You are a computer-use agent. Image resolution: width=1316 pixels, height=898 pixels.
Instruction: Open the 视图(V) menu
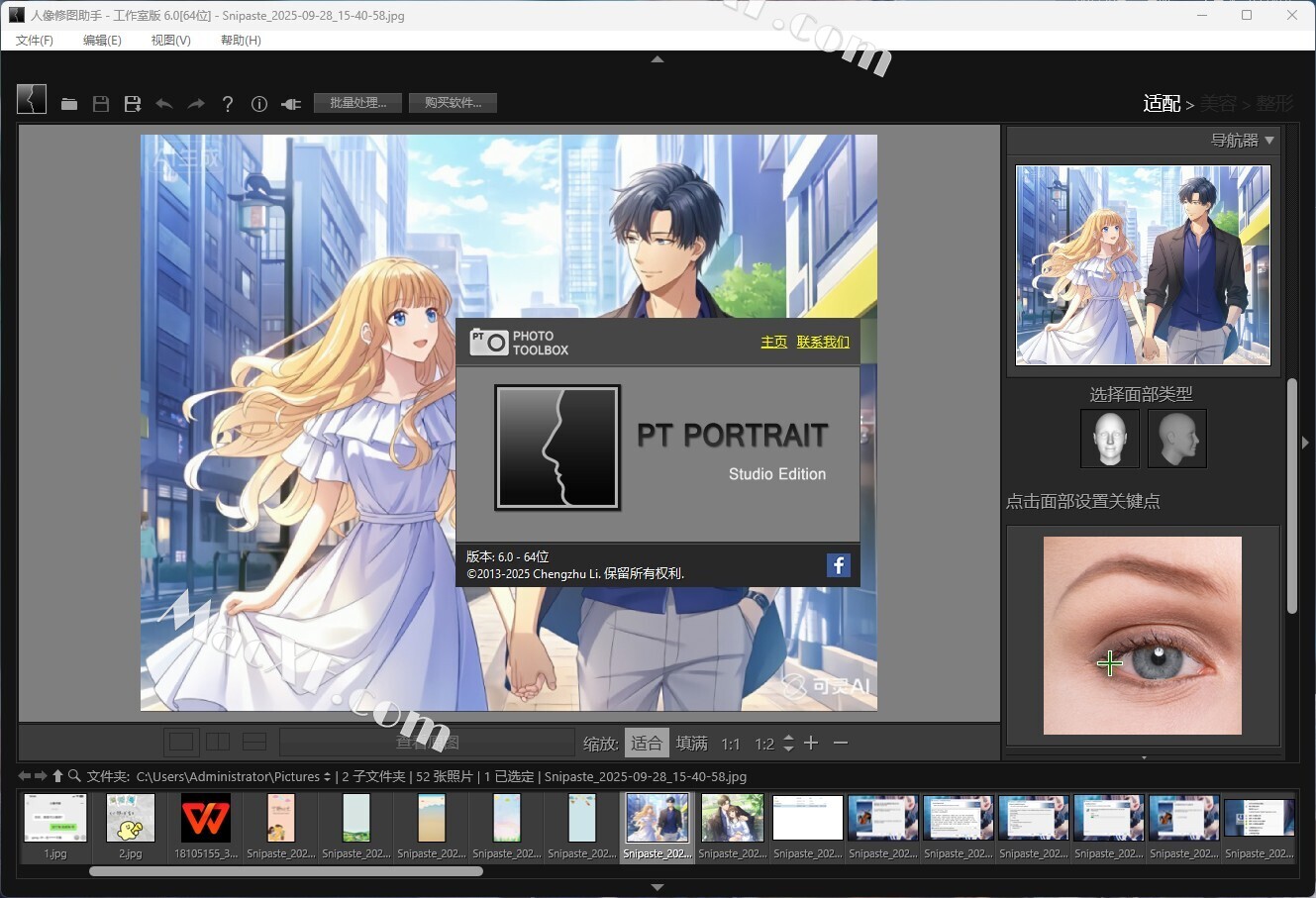(170, 41)
